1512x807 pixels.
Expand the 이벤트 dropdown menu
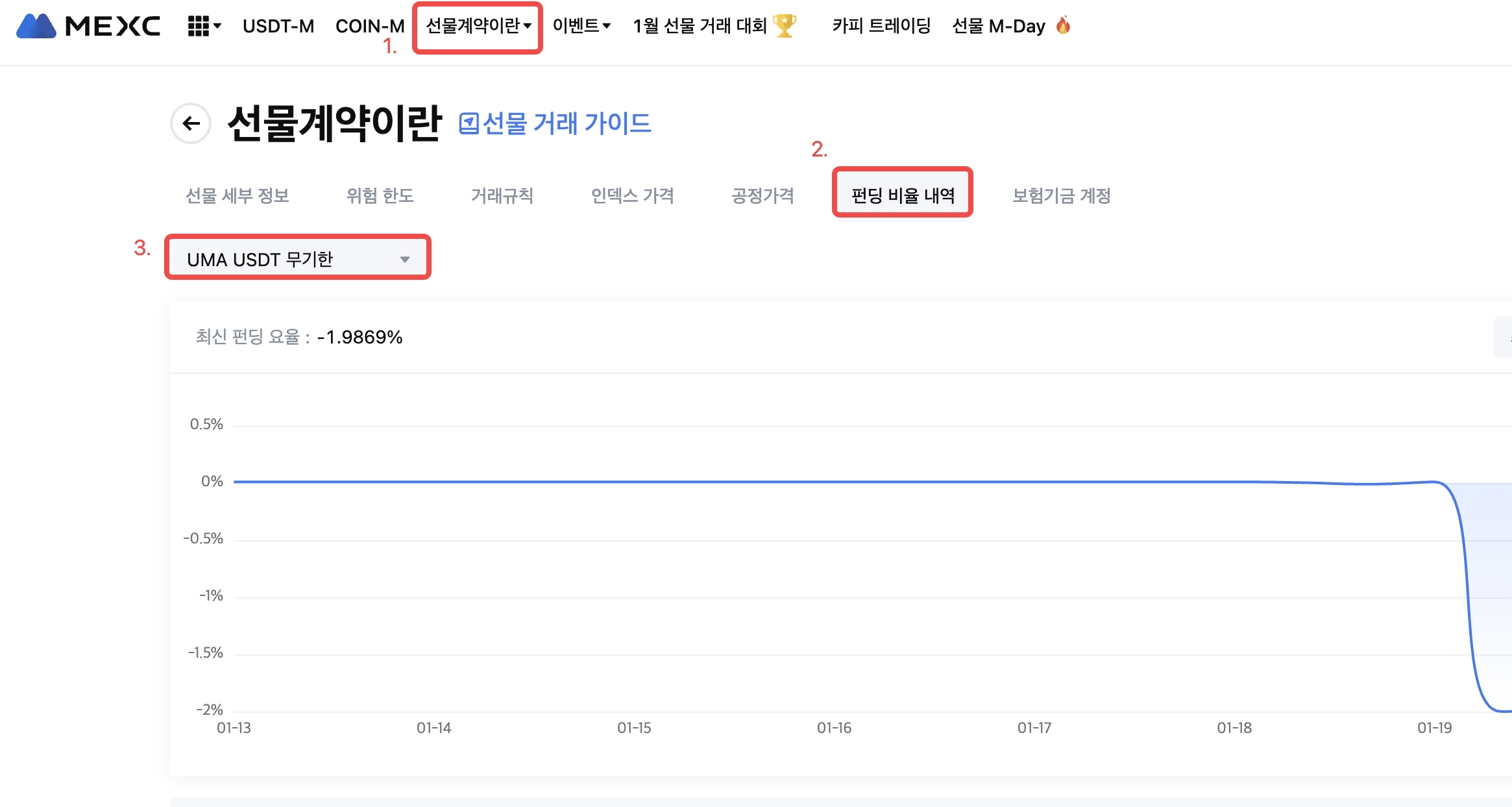pyautogui.click(x=581, y=26)
